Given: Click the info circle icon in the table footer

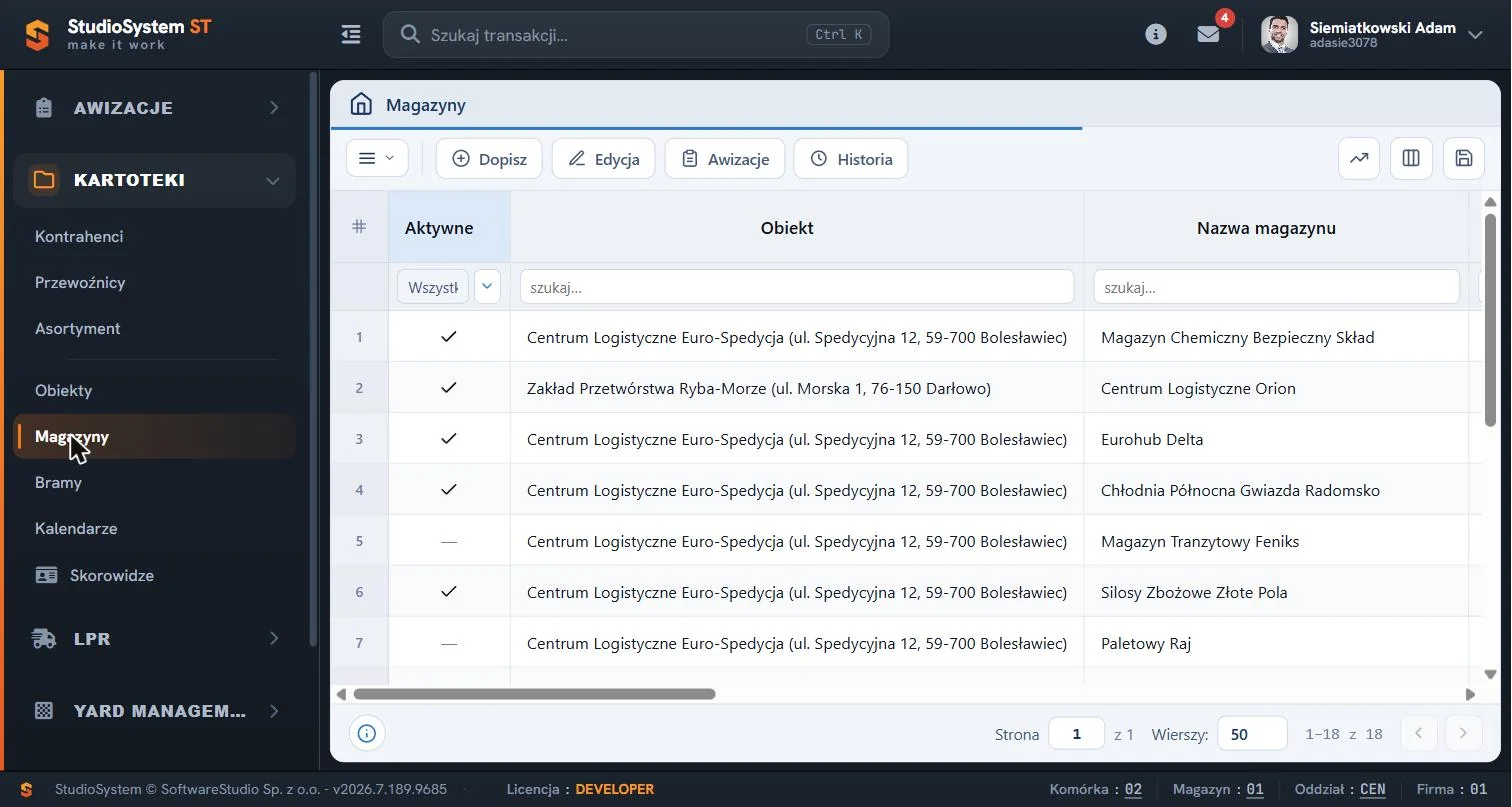Looking at the screenshot, I should pos(367,734).
